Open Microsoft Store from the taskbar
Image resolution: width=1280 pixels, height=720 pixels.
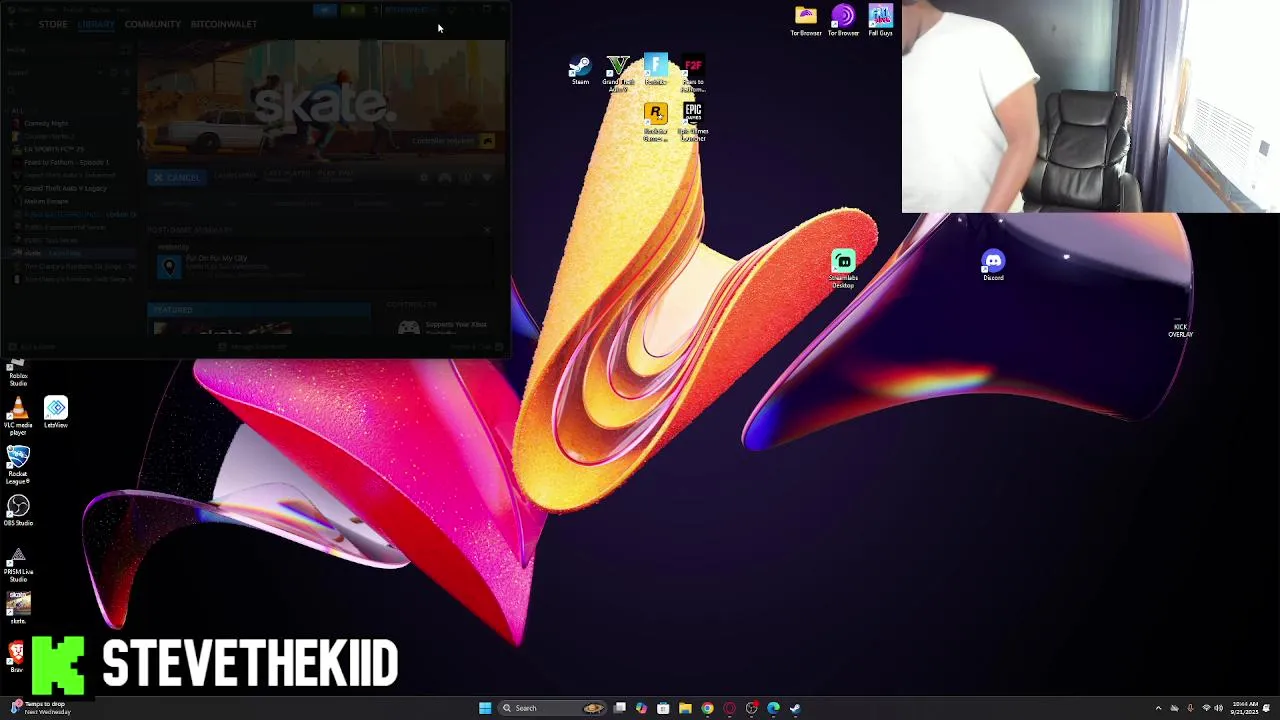click(663, 708)
